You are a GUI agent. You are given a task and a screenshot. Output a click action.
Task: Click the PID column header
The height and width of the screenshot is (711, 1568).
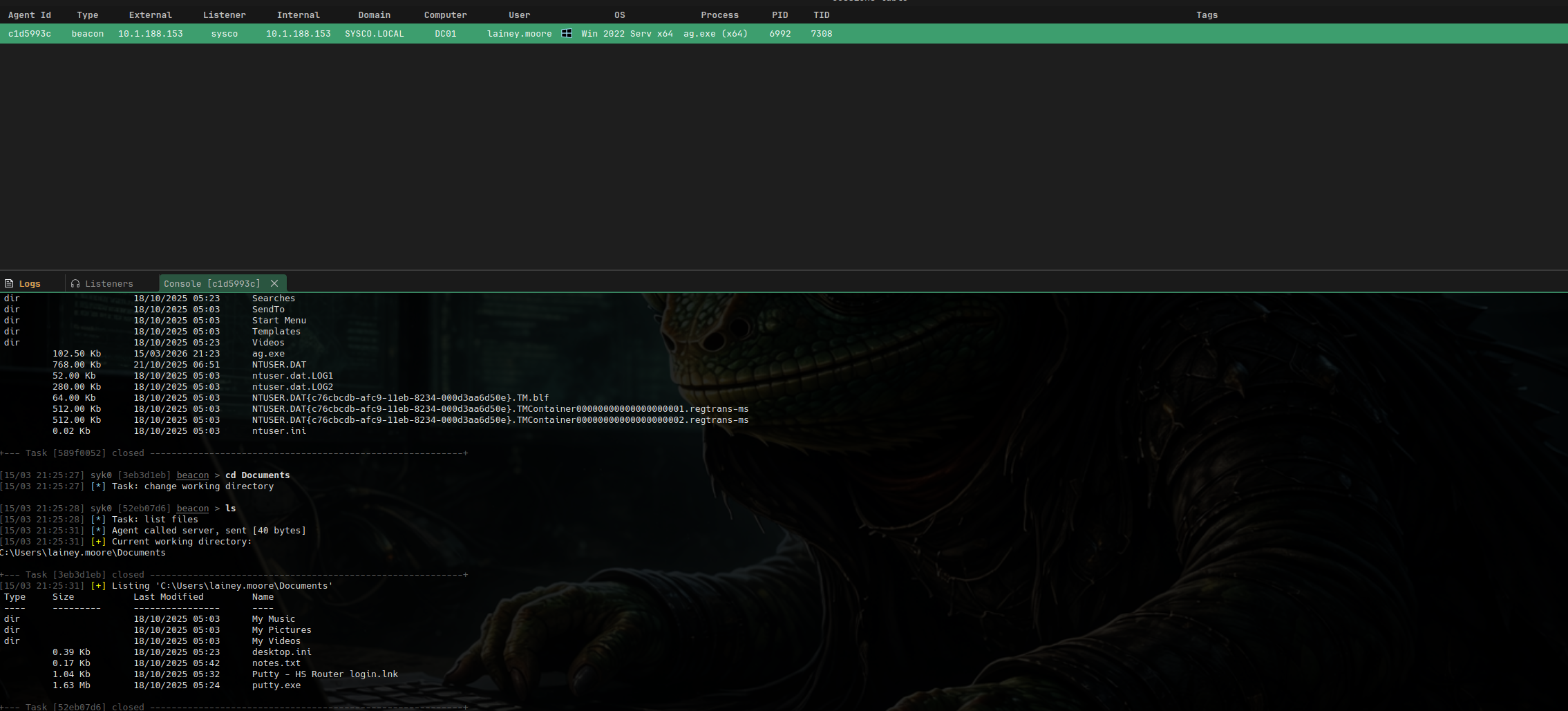pos(780,15)
